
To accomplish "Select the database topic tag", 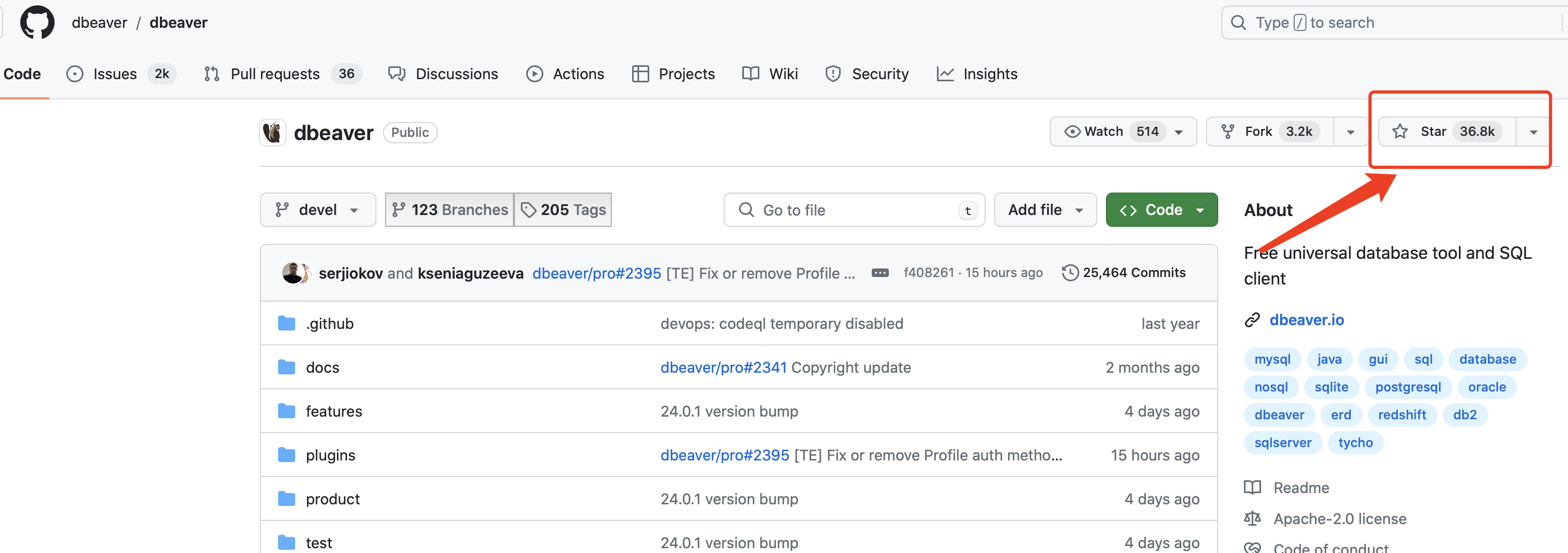I will pos(1487,359).
